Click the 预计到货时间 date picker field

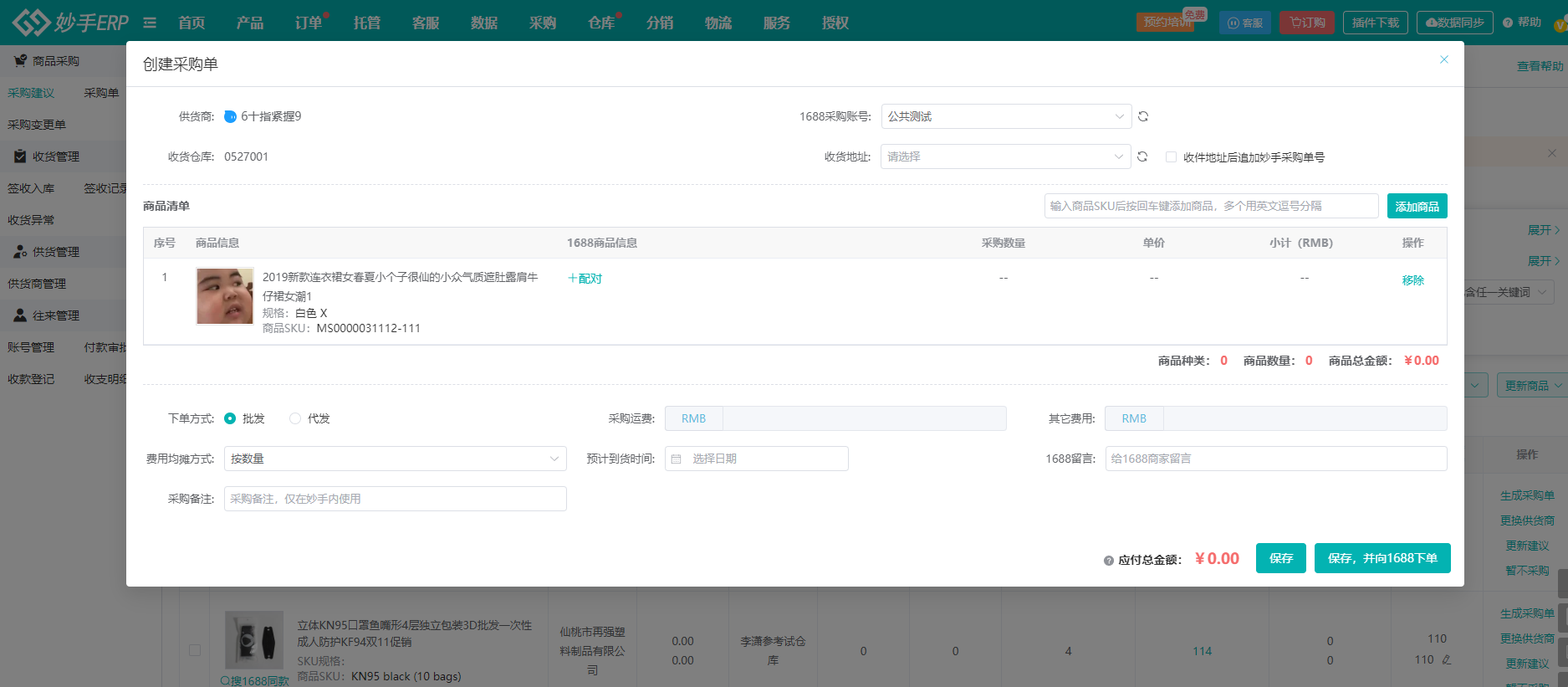[756, 459]
